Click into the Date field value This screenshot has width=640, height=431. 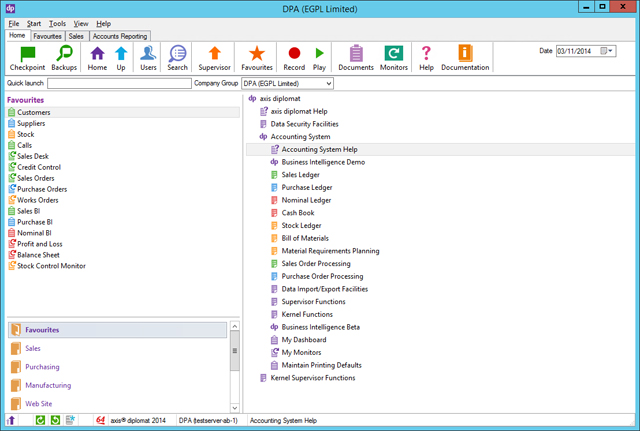click(x=574, y=51)
